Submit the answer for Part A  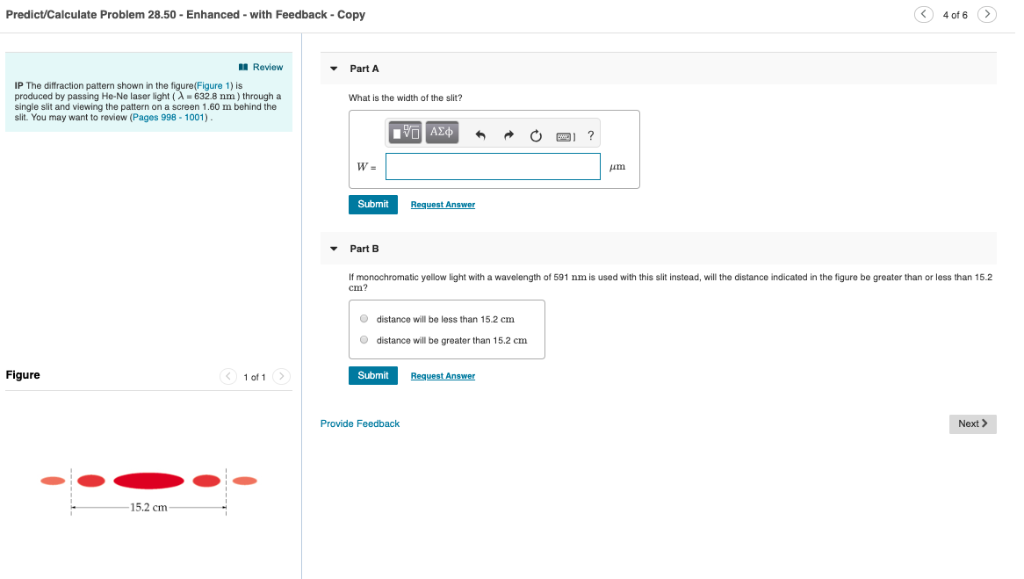372,204
